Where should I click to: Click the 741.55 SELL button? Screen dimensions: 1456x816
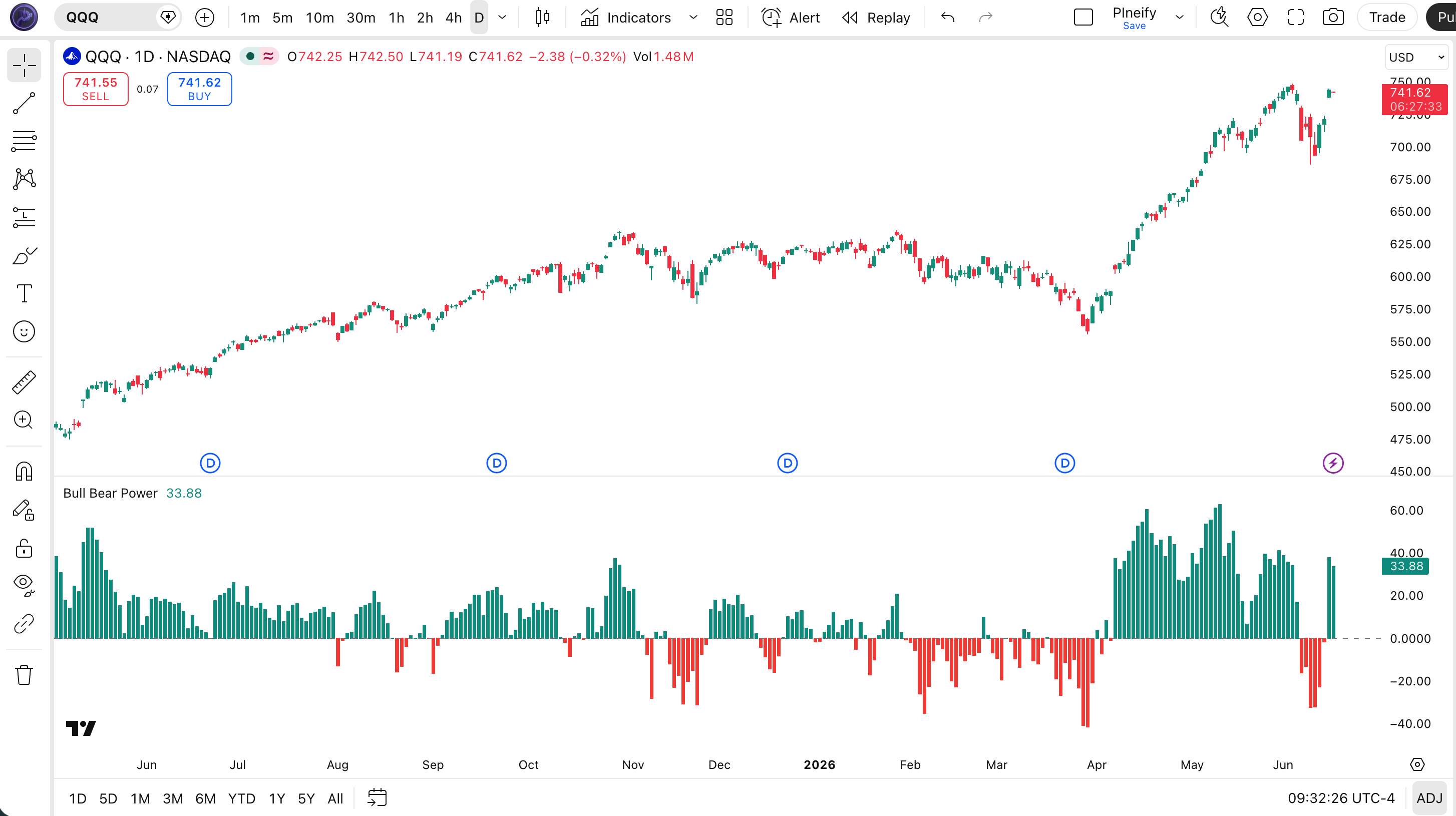(96, 89)
